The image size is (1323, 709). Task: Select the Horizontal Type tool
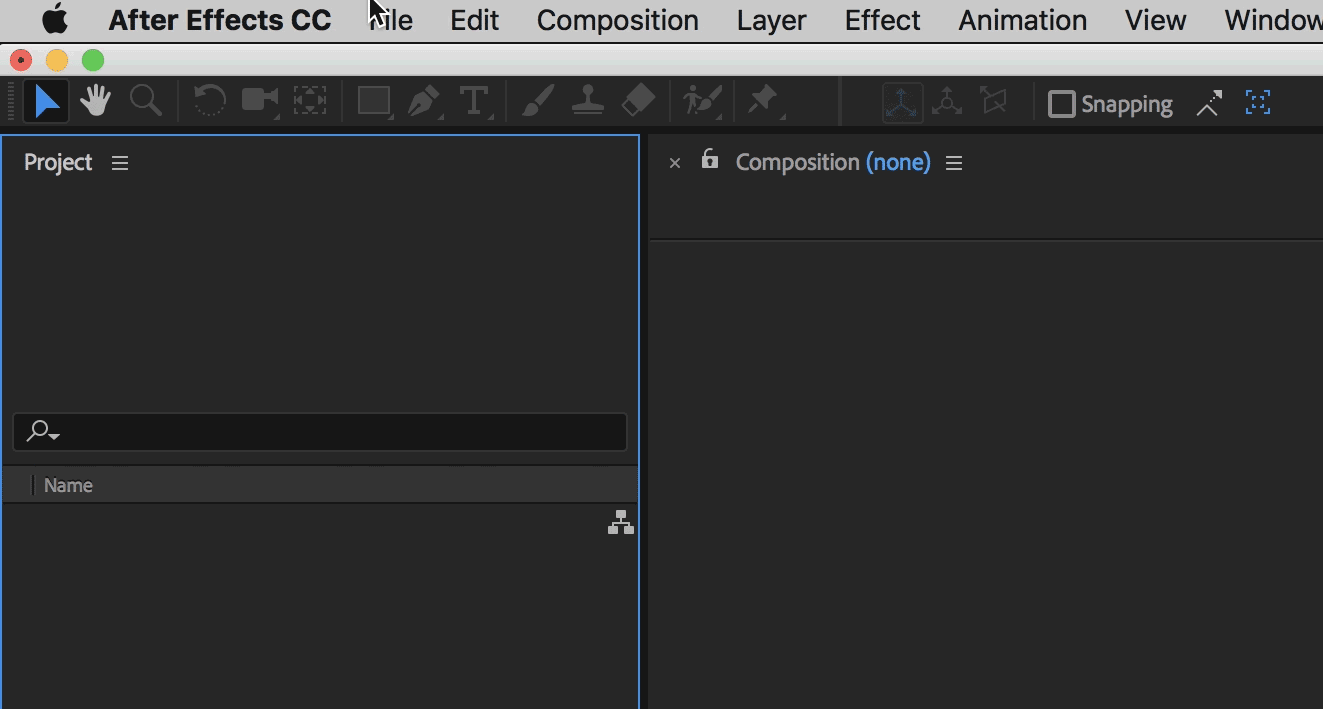tap(474, 102)
